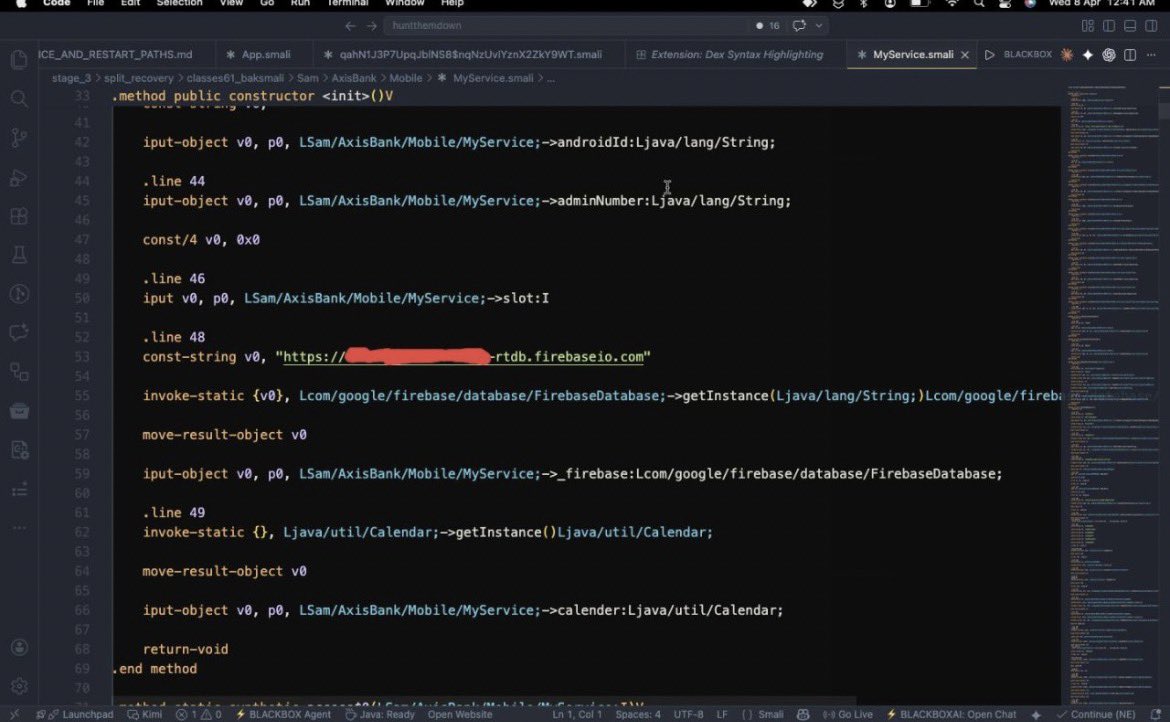
Task: Click Open Website in the status bar
Action: tap(460, 714)
